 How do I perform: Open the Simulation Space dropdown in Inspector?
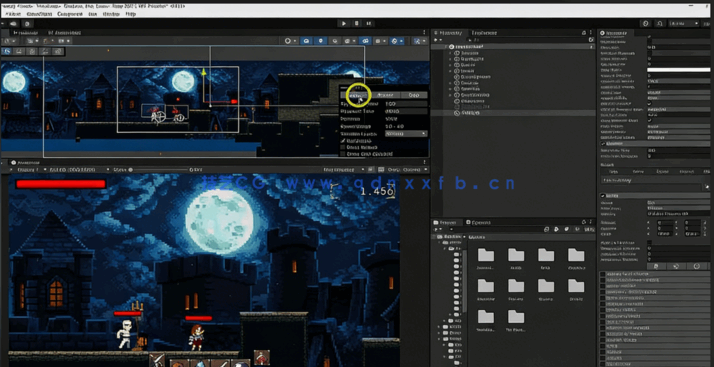(x=678, y=82)
